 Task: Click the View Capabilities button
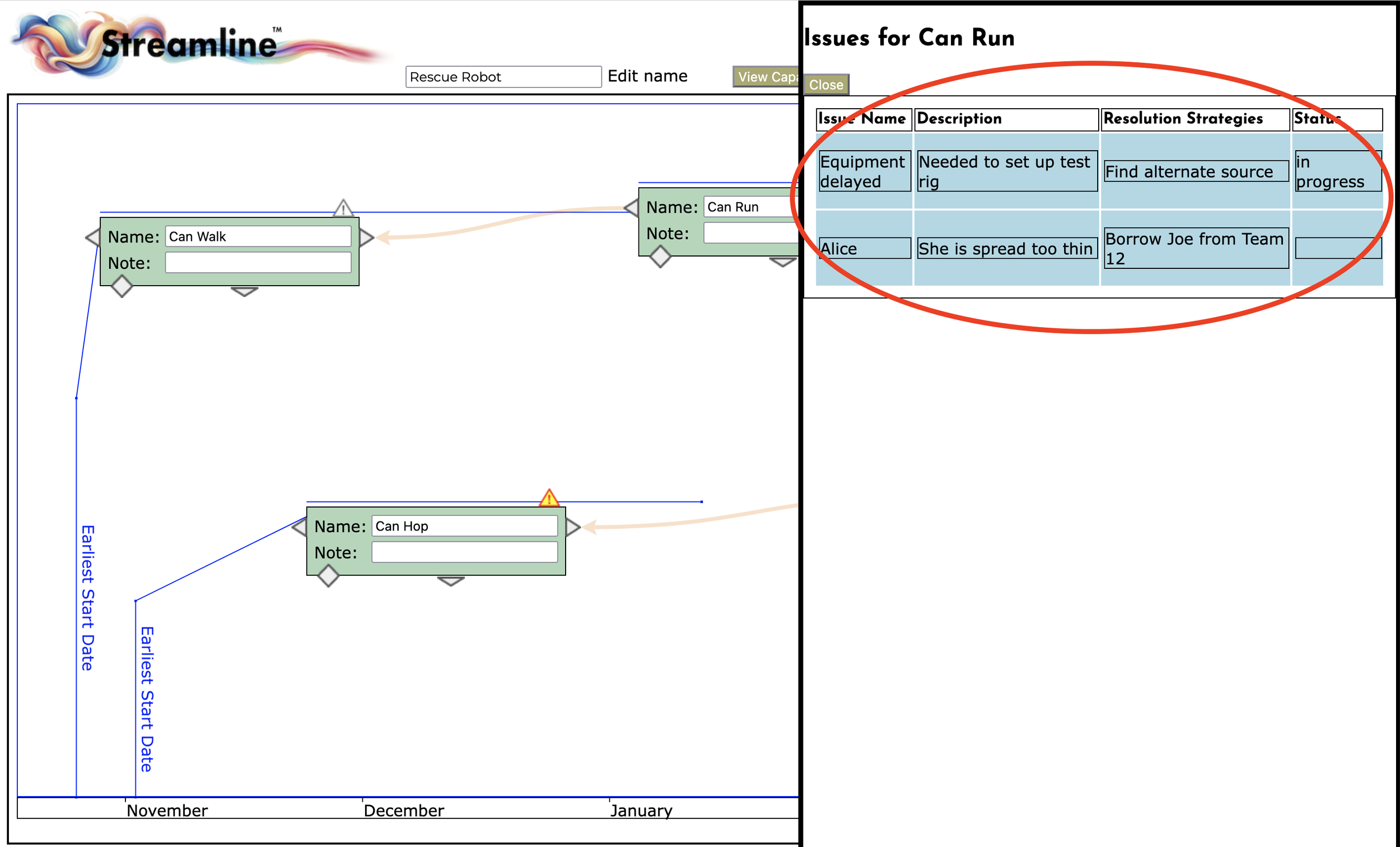pyautogui.click(x=766, y=77)
